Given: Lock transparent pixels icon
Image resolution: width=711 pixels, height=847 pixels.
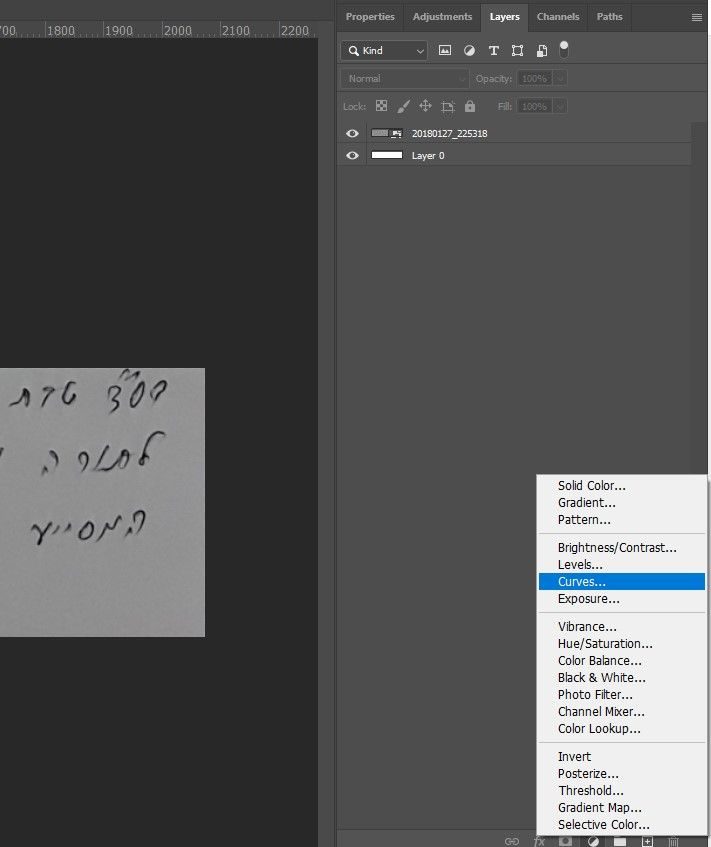Looking at the screenshot, I should click(381, 106).
